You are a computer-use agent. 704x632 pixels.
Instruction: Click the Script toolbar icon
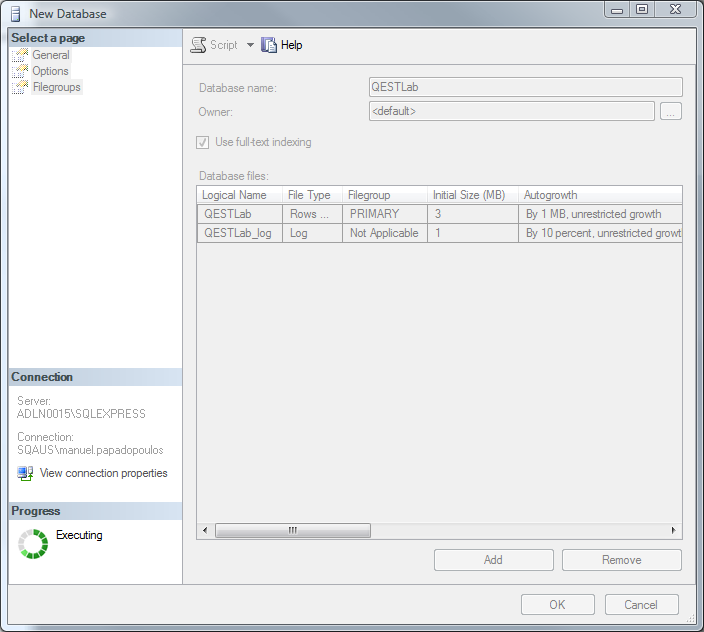point(198,45)
